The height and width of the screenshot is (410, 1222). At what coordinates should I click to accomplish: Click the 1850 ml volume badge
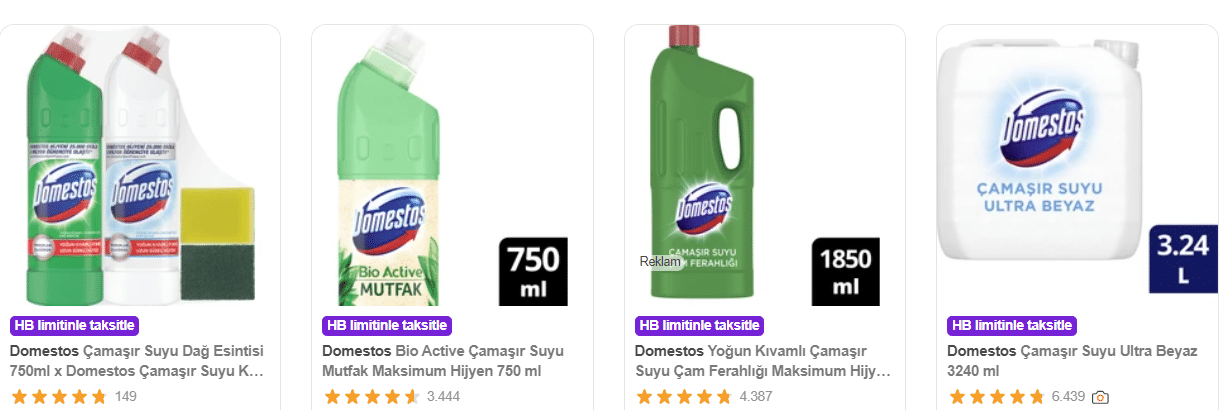click(x=845, y=272)
